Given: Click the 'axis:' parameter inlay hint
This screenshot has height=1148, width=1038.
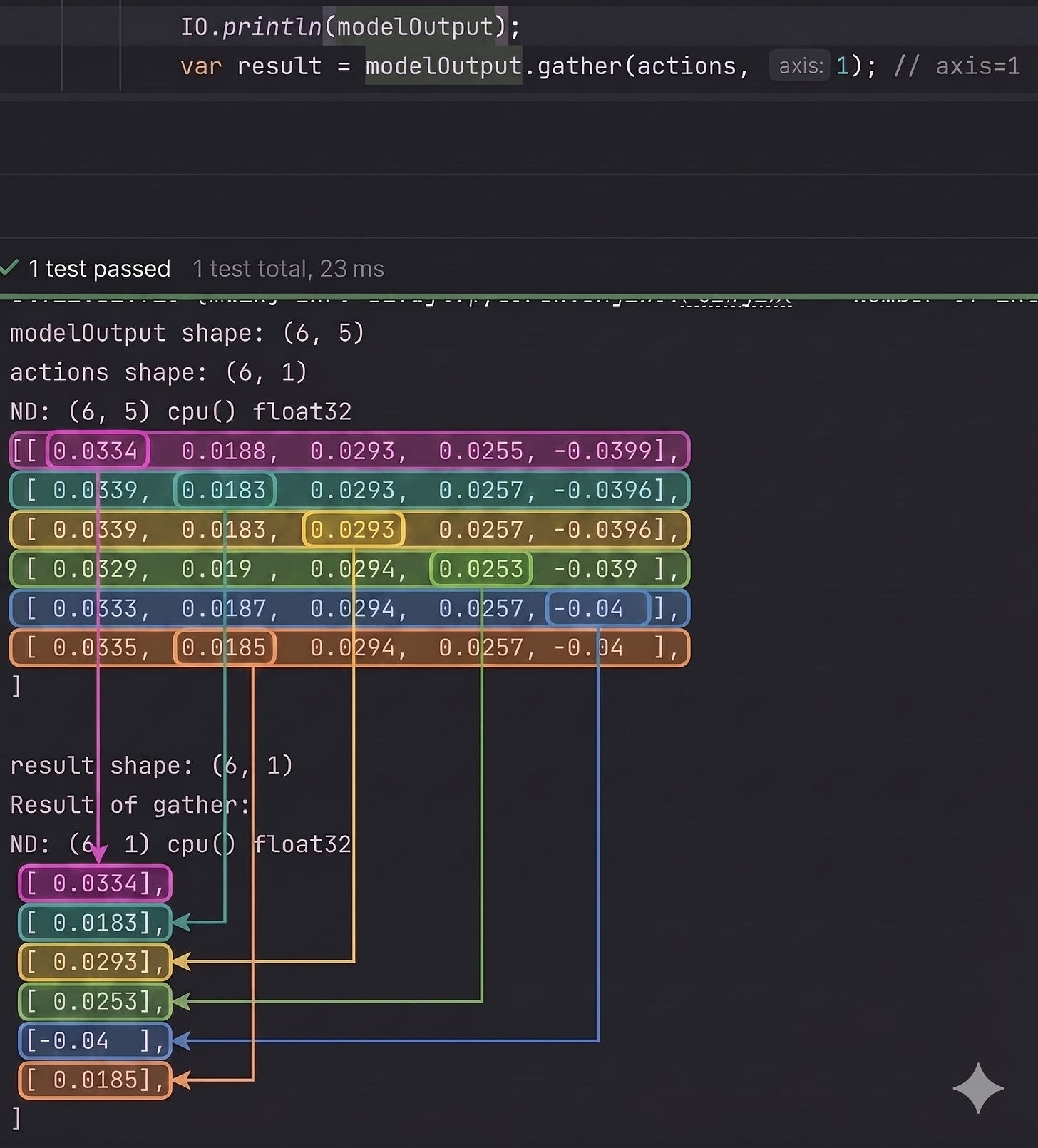Looking at the screenshot, I should 801,66.
